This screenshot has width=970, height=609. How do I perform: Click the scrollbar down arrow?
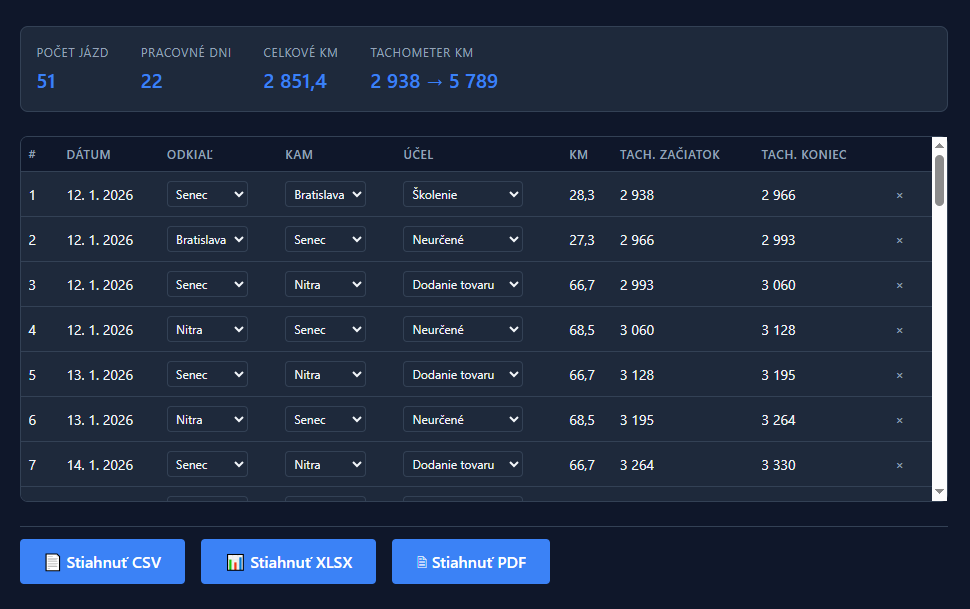click(939, 492)
